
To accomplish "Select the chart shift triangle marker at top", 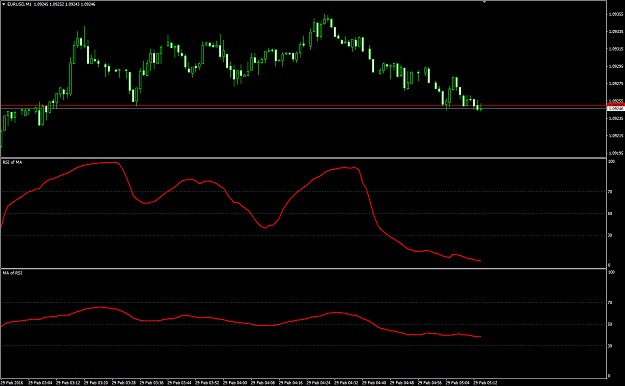I will point(484,2).
